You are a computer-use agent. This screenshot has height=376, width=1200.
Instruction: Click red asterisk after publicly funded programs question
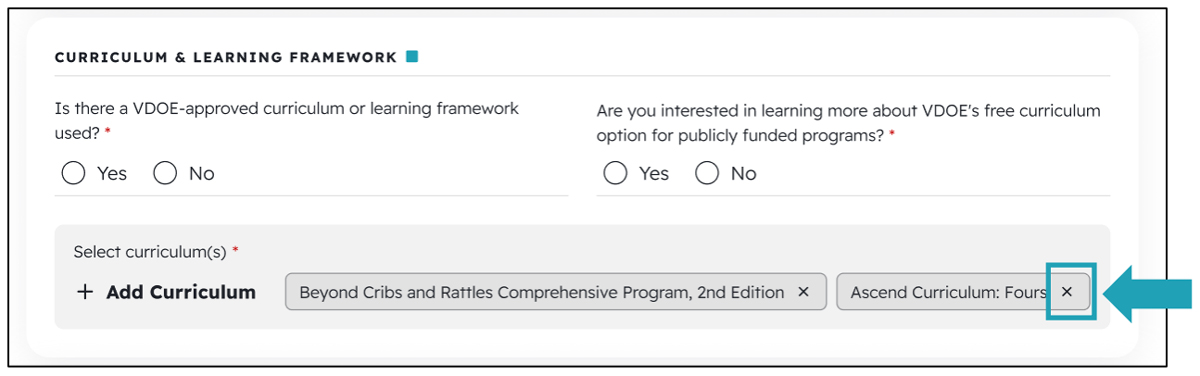tap(891, 135)
